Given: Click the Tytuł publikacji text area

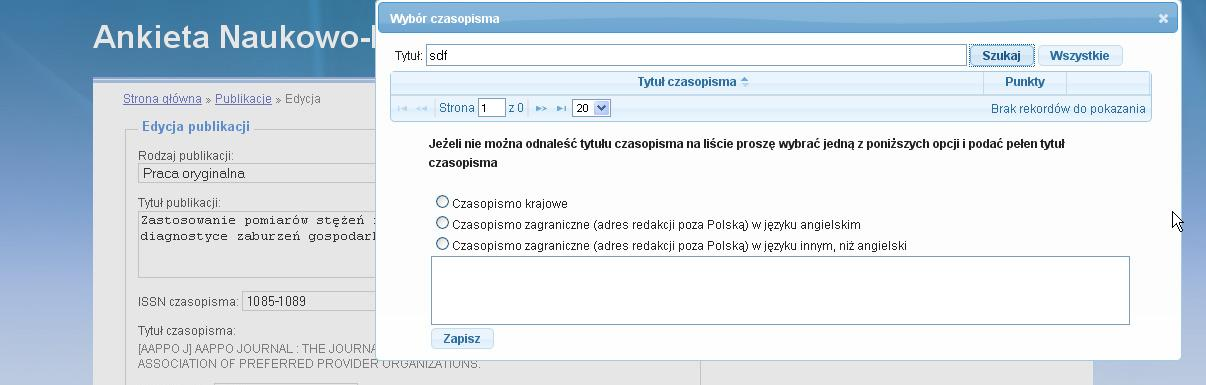Looking at the screenshot, I should pos(257,243).
